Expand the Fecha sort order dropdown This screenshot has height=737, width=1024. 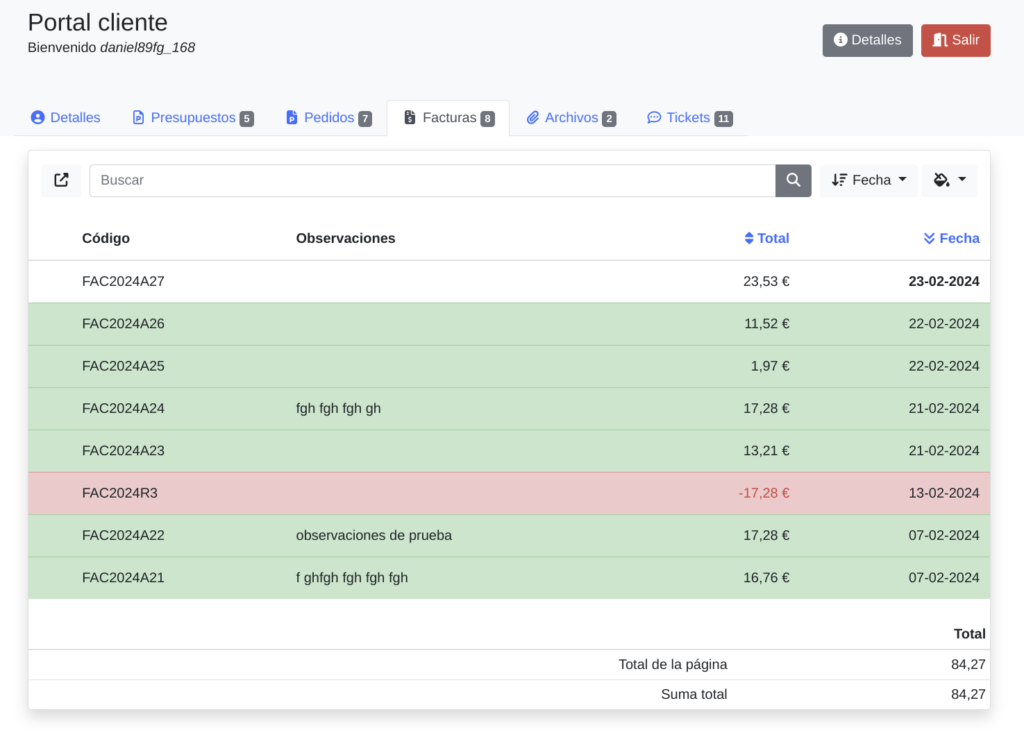(x=868, y=180)
